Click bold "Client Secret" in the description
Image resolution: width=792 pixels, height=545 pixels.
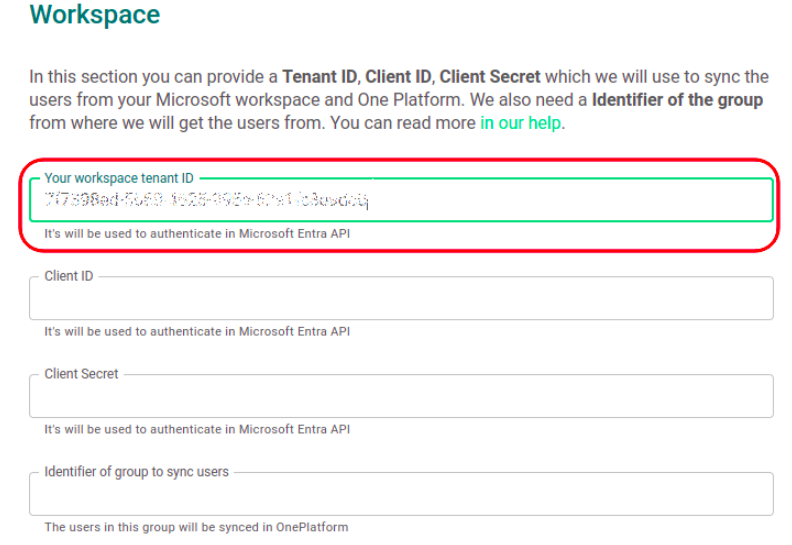pos(490,77)
